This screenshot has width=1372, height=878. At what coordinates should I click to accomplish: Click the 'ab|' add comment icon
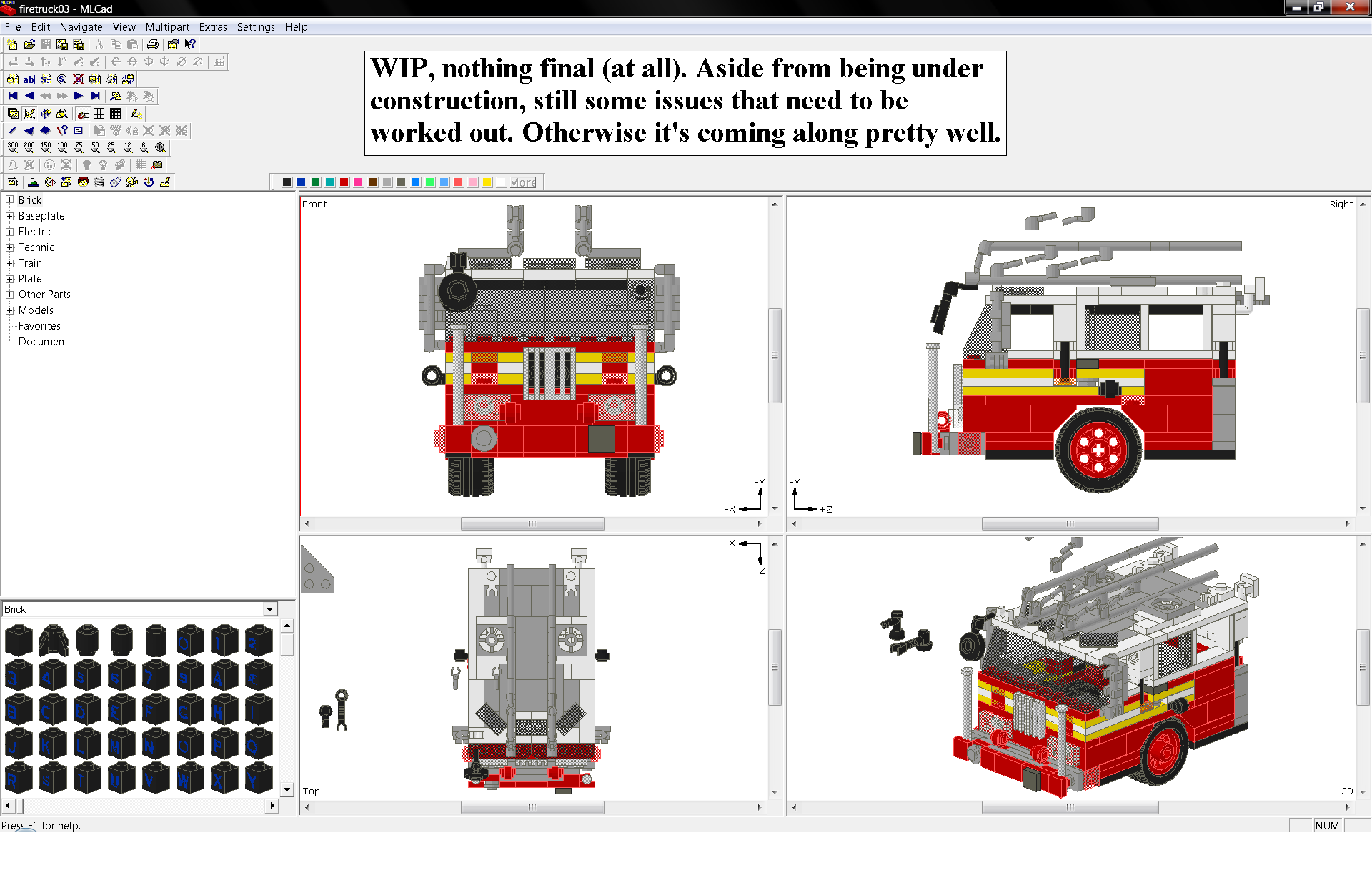[x=29, y=79]
